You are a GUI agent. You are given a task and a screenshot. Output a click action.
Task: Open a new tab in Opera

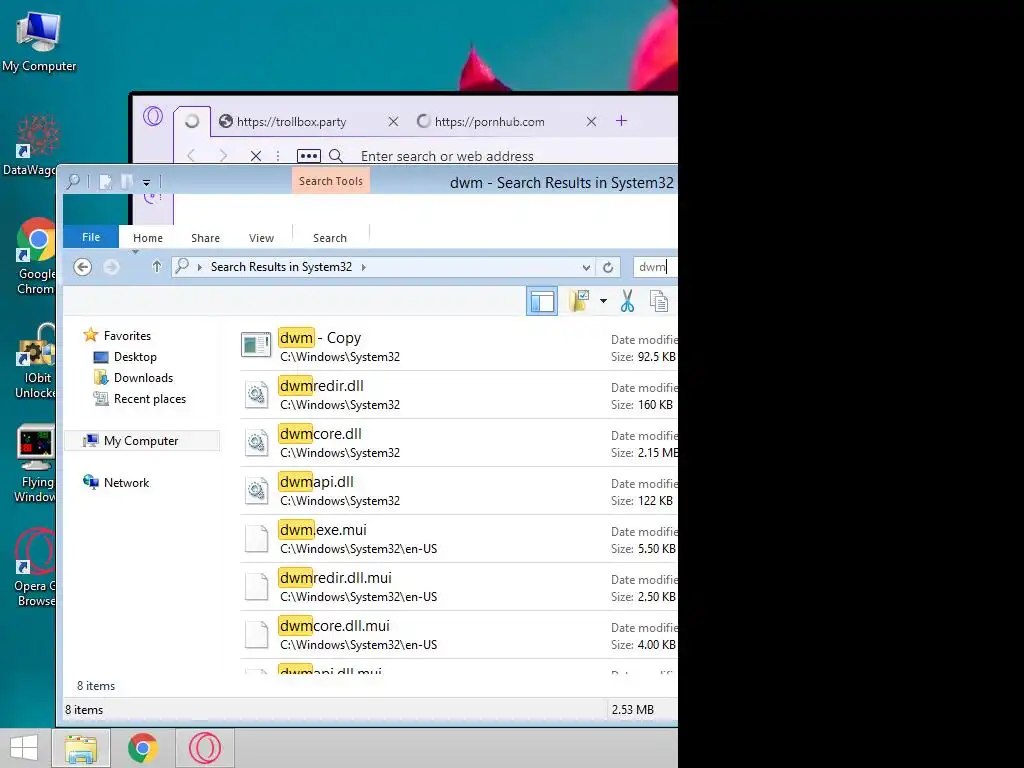tap(621, 121)
